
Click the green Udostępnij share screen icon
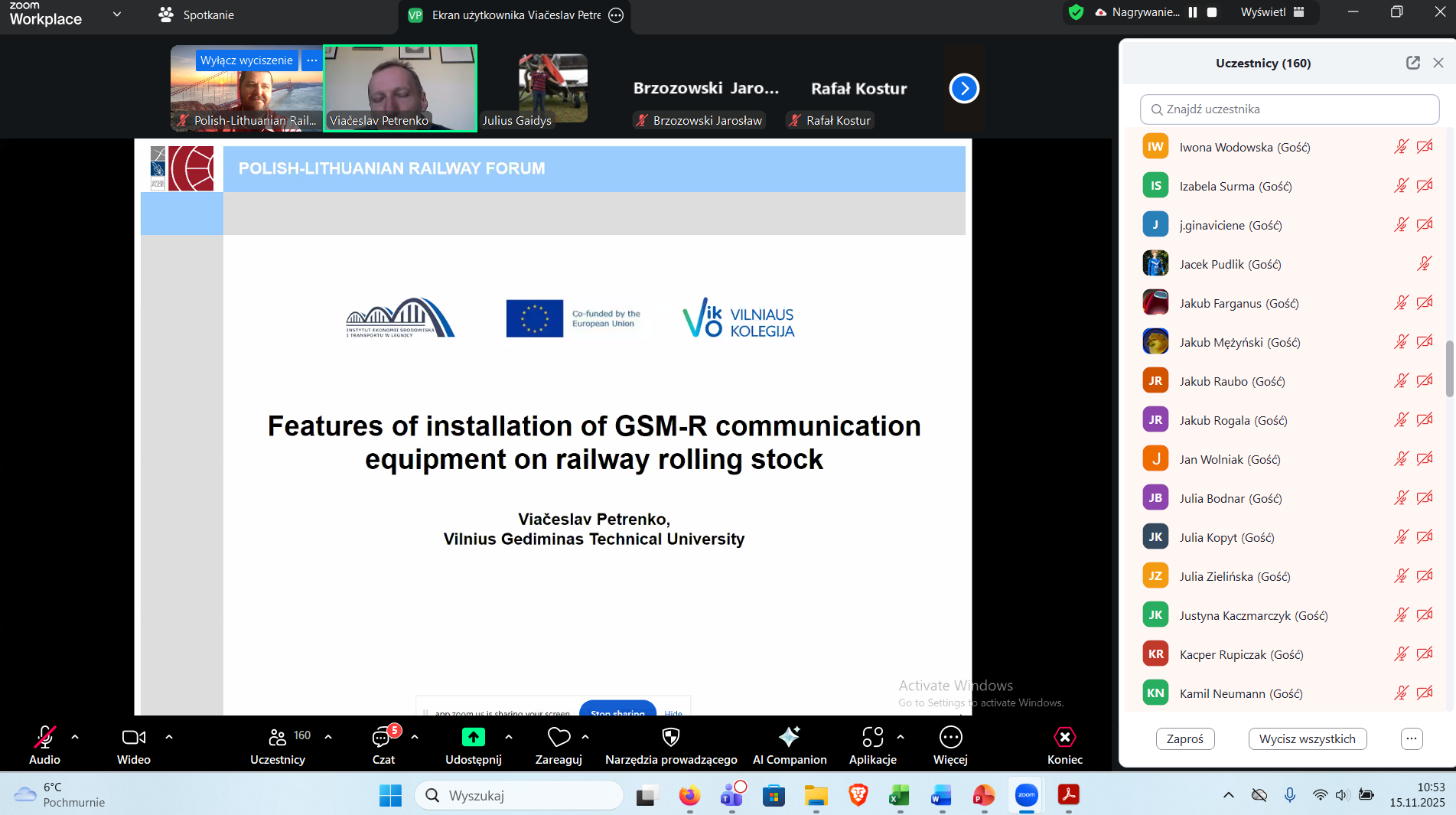click(x=473, y=738)
